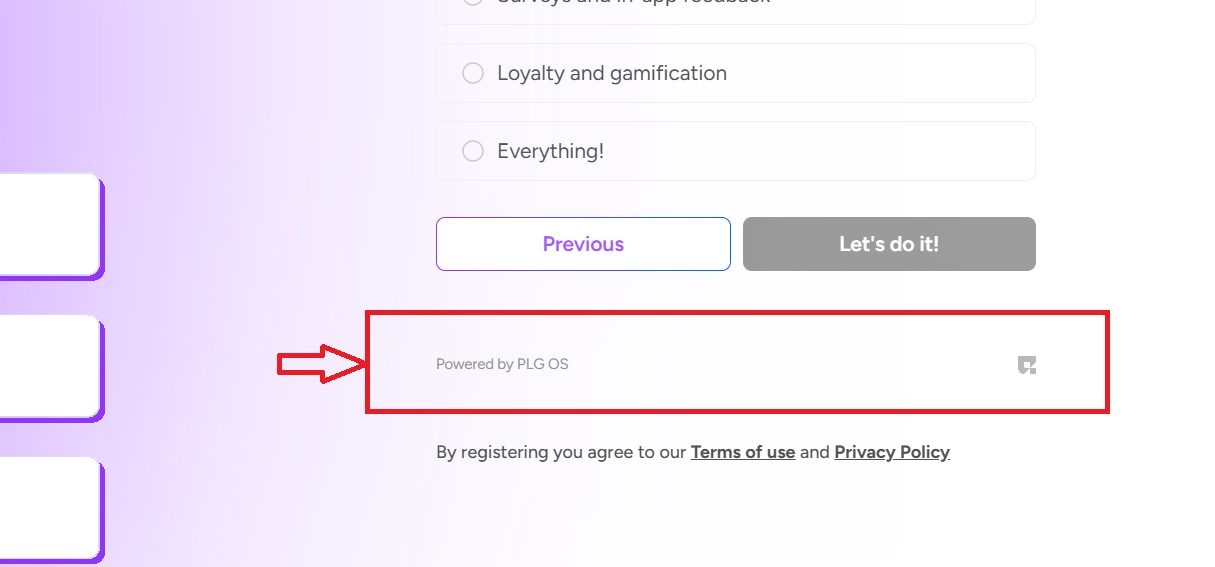Click the Loyalty and gamification label text
The width and height of the screenshot is (1215, 567).
click(612, 73)
